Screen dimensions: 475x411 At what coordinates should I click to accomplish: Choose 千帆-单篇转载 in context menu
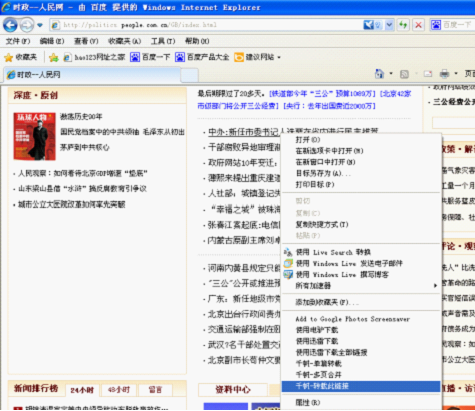click(361, 363)
